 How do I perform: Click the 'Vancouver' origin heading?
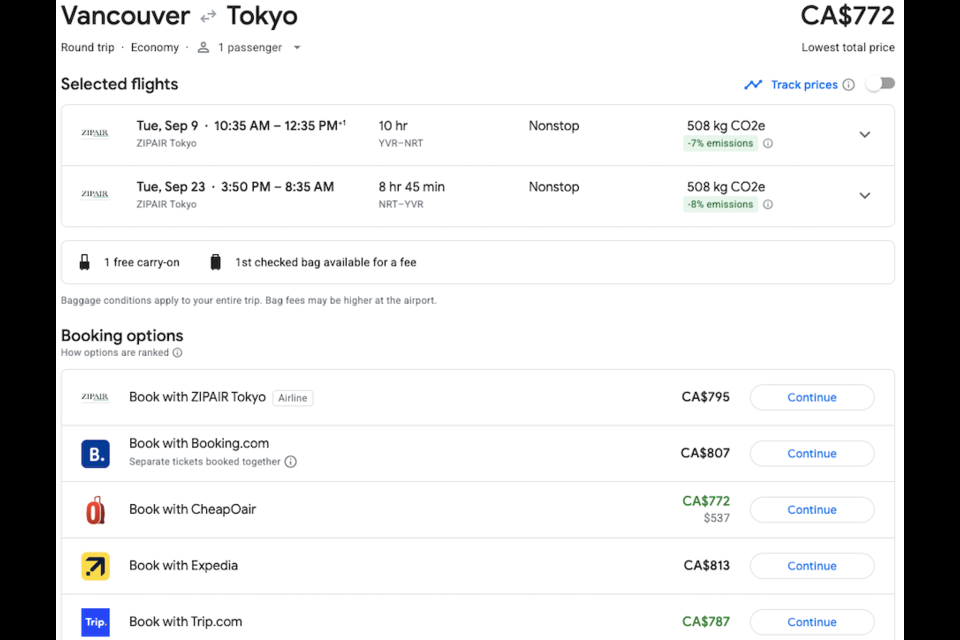click(126, 16)
